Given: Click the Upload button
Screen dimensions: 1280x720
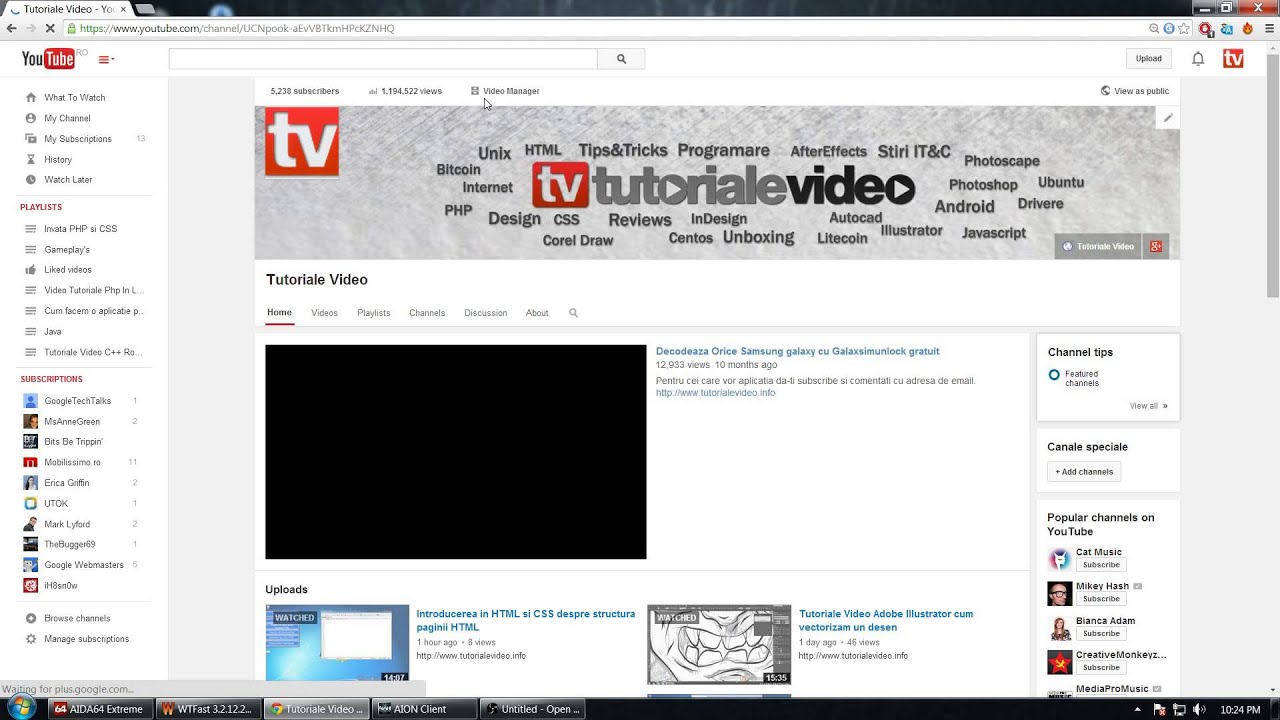Looking at the screenshot, I should click(1149, 58).
